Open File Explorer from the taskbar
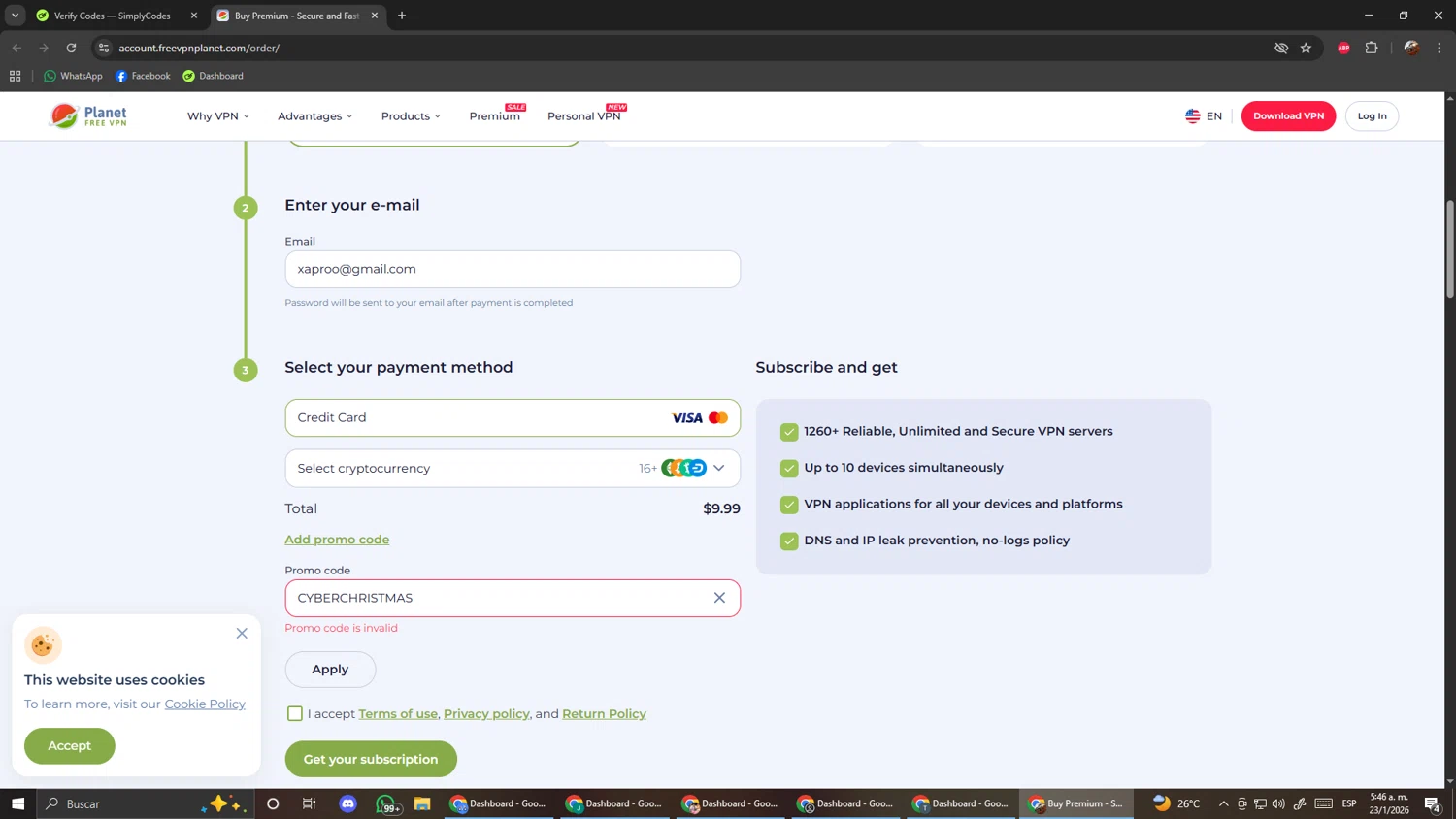Image resolution: width=1456 pixels, height=819 pixels. [x=422, y=803]
